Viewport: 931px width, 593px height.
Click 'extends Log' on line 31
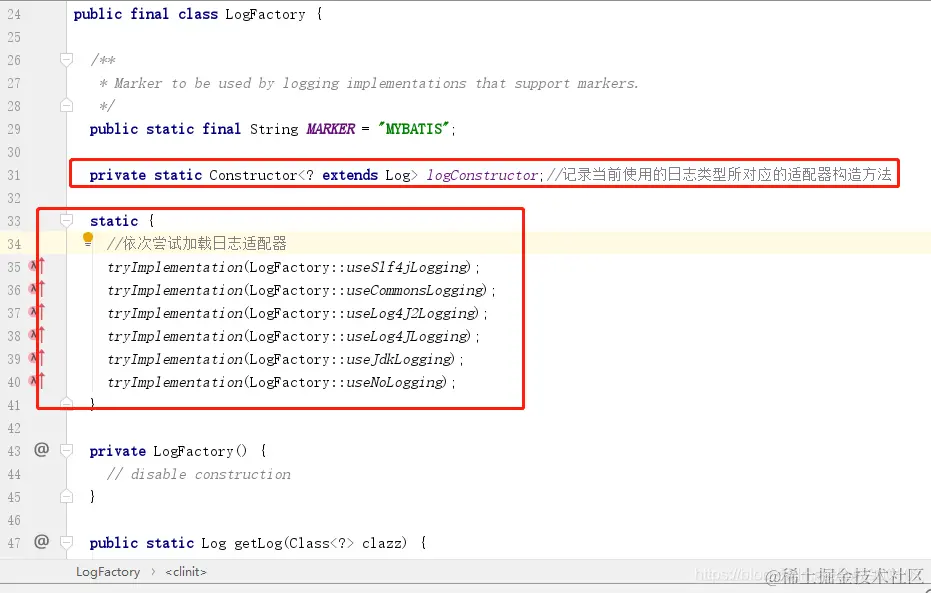(366, 175)
